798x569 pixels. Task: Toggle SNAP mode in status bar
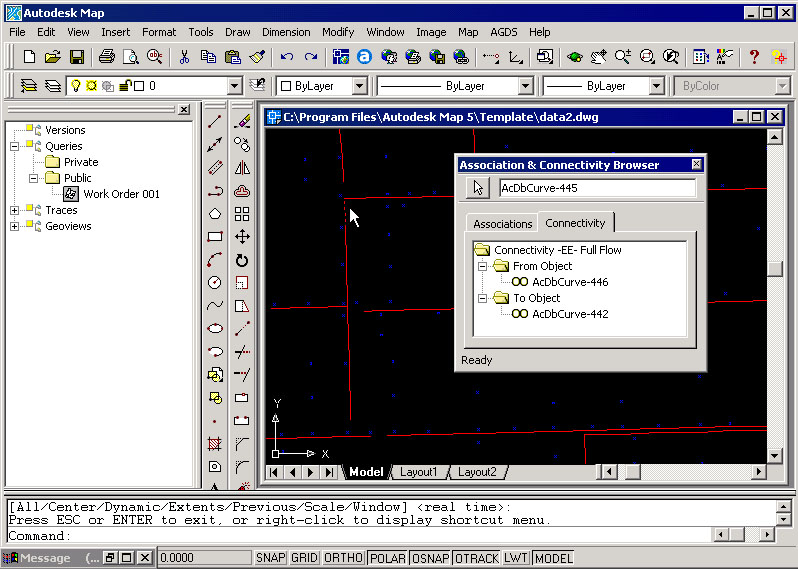tap(270, 558)
